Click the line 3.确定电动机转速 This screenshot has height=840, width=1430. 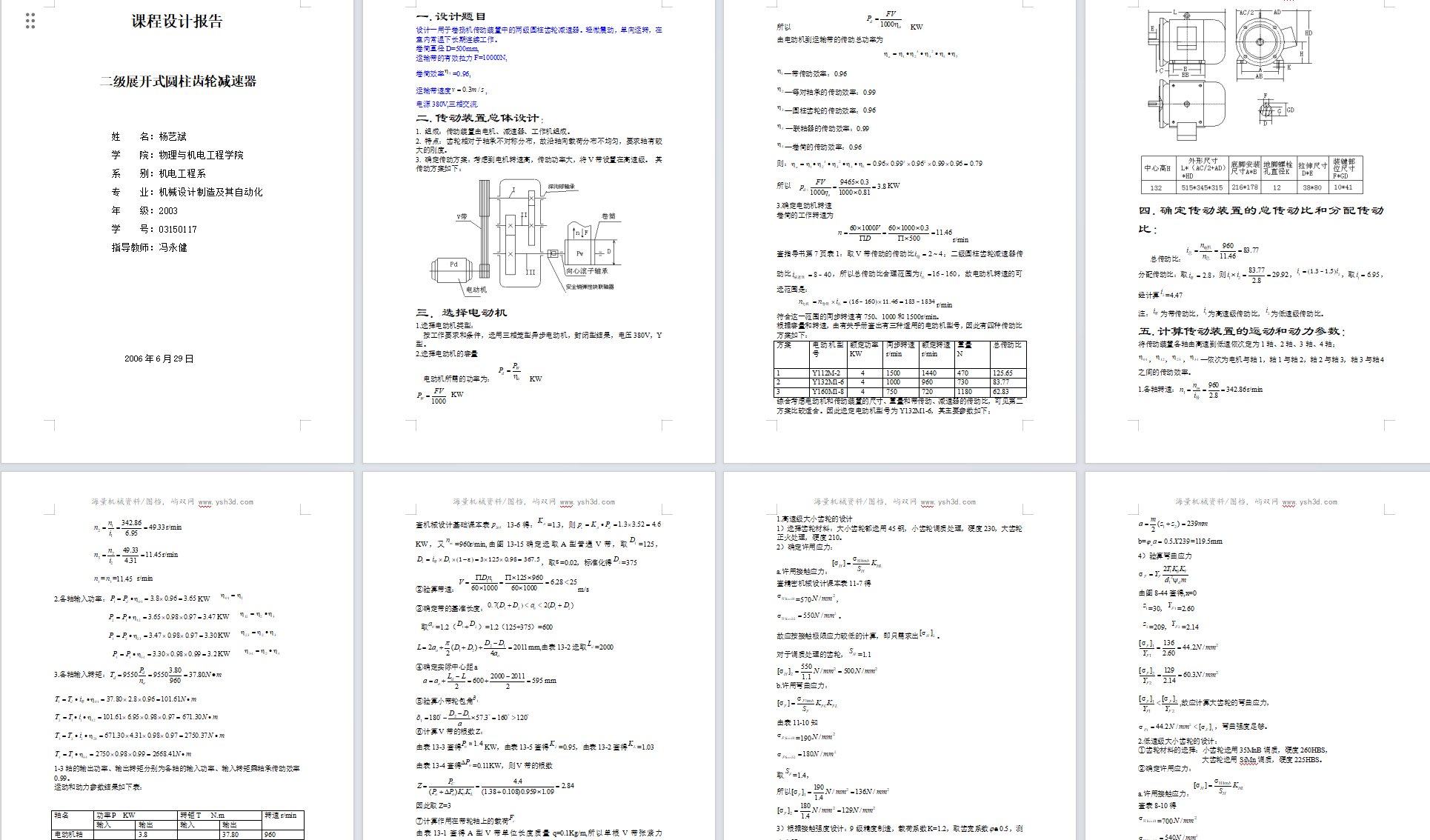[804, 206]
